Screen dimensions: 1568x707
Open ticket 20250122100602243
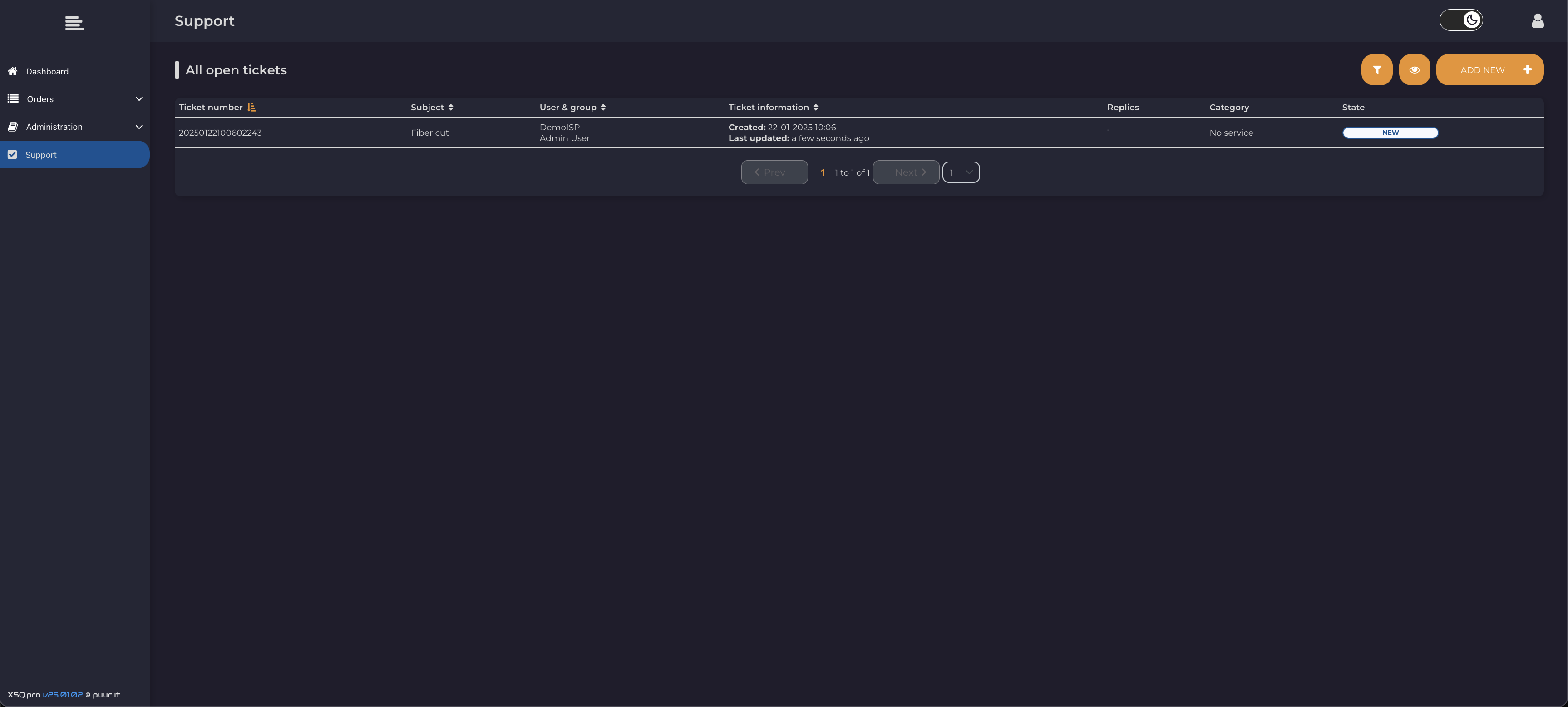tap(220, 133)
